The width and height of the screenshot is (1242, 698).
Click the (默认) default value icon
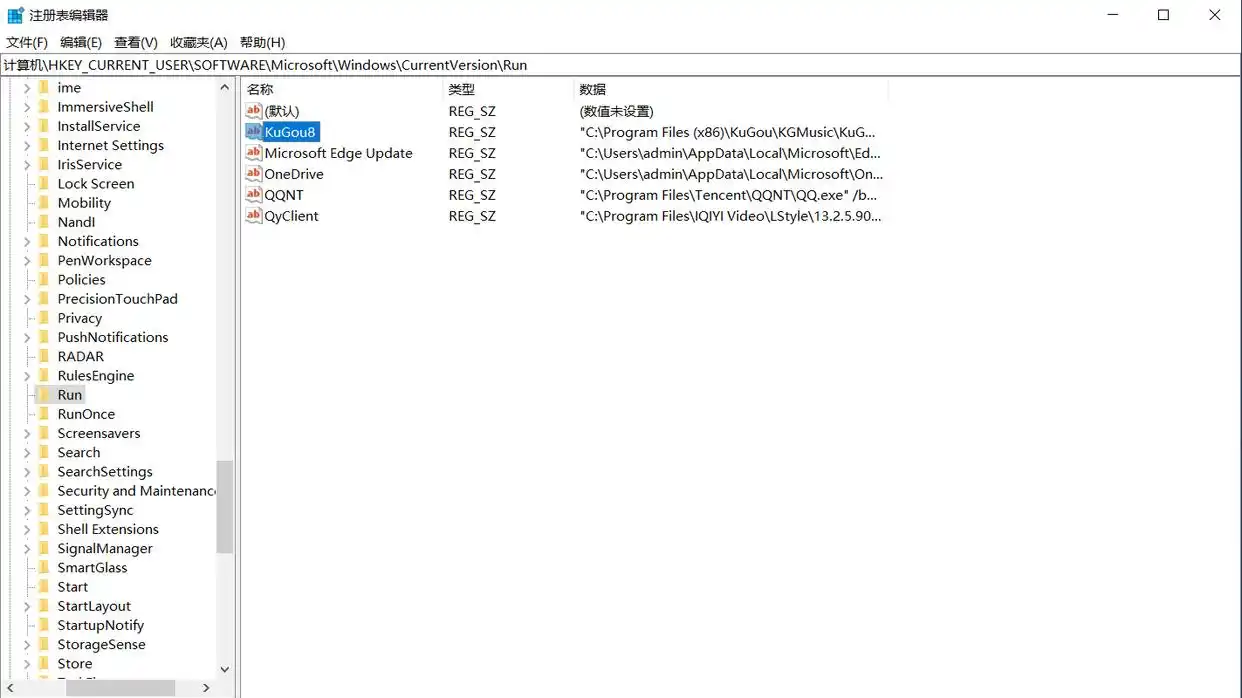point(253,111)
